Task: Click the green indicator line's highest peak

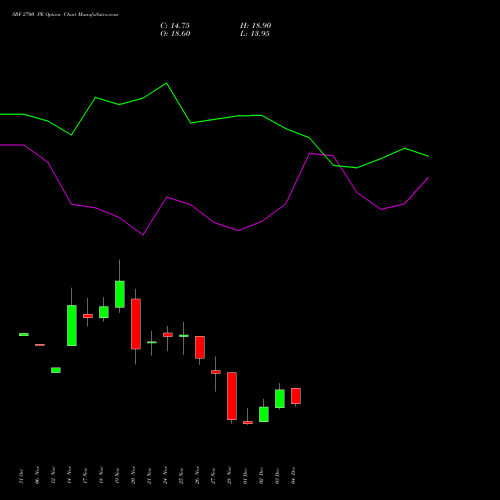Action: [x=167, y=83]
